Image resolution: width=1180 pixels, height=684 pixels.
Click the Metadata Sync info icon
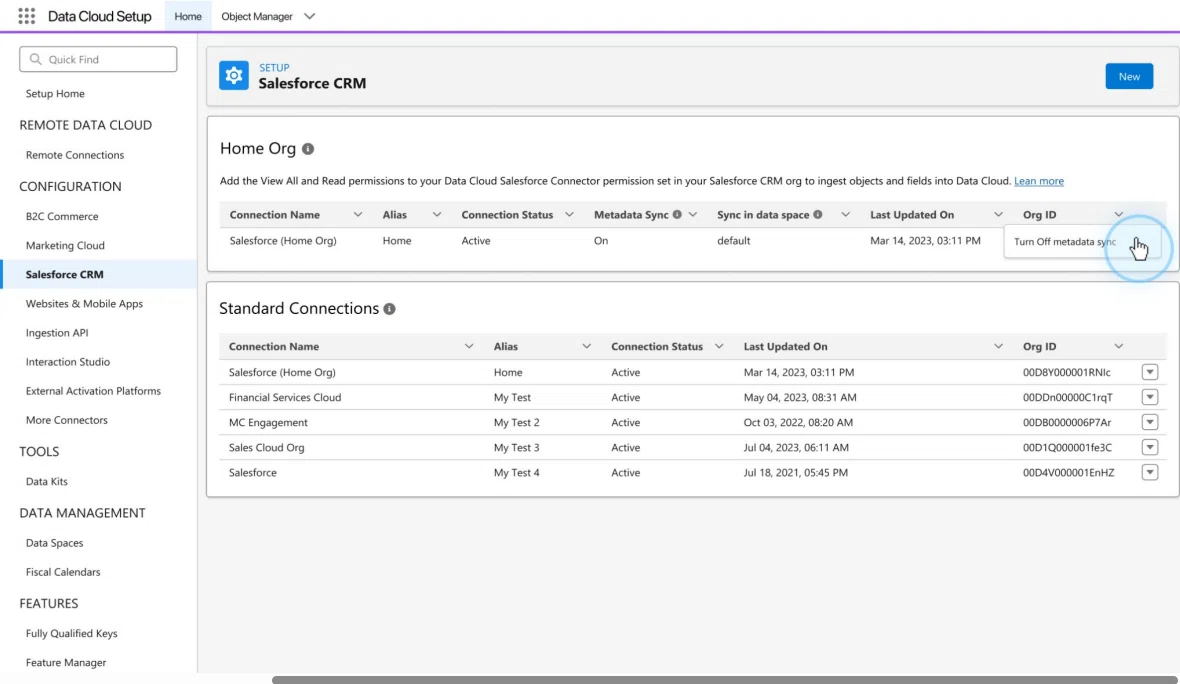677,214
